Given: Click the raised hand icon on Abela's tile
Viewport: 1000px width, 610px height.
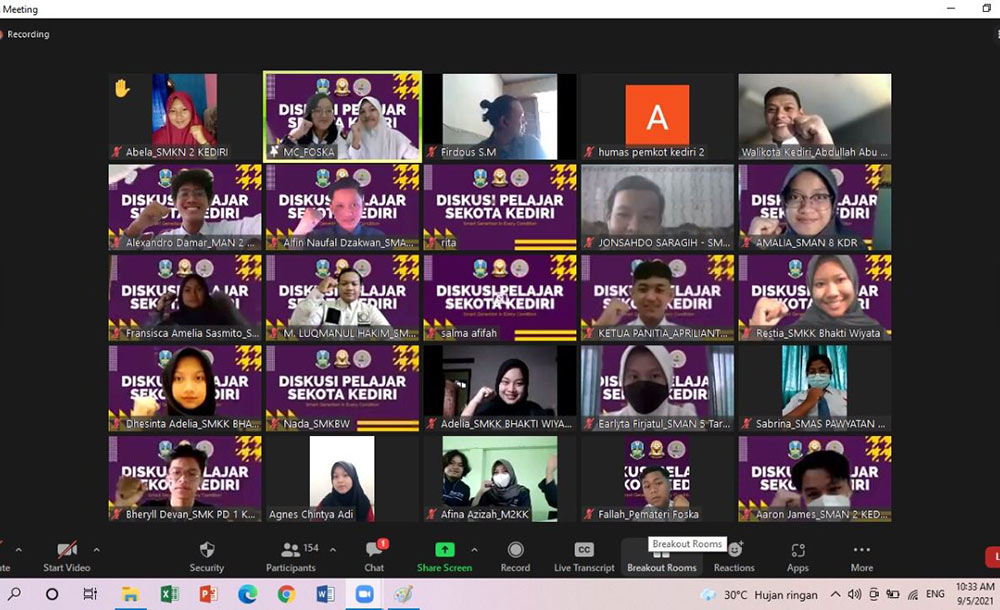Looking at the screenshot, I should 122,88.
